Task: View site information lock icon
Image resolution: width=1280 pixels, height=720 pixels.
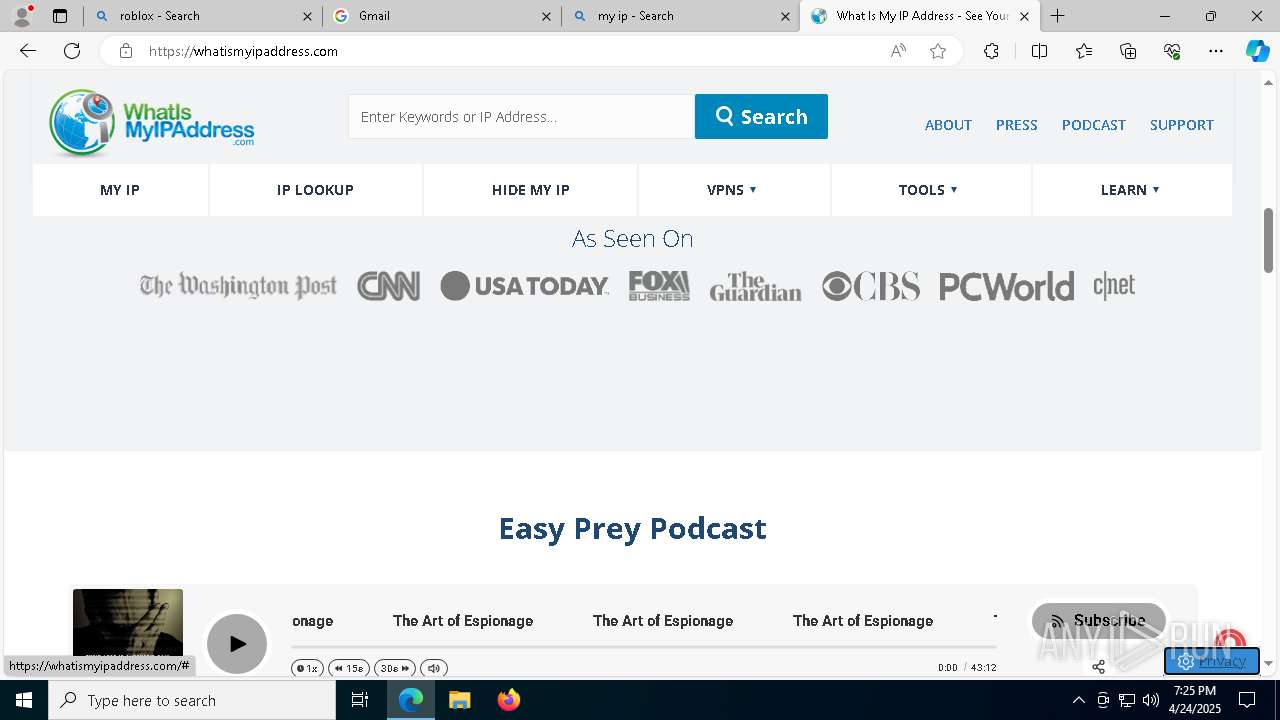Action: click(126, 51)
